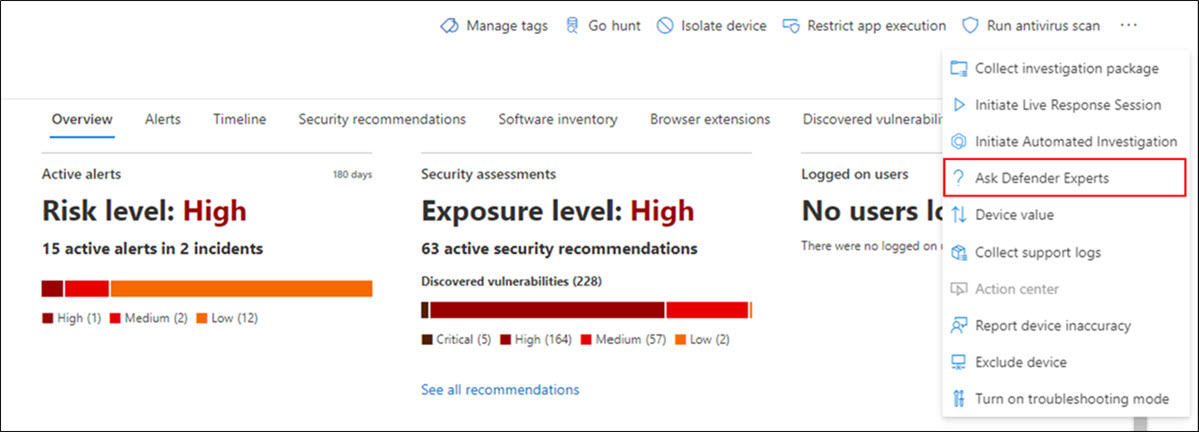Choose Device value from the menu
Screen dimensions: 1199x432
1014,214
